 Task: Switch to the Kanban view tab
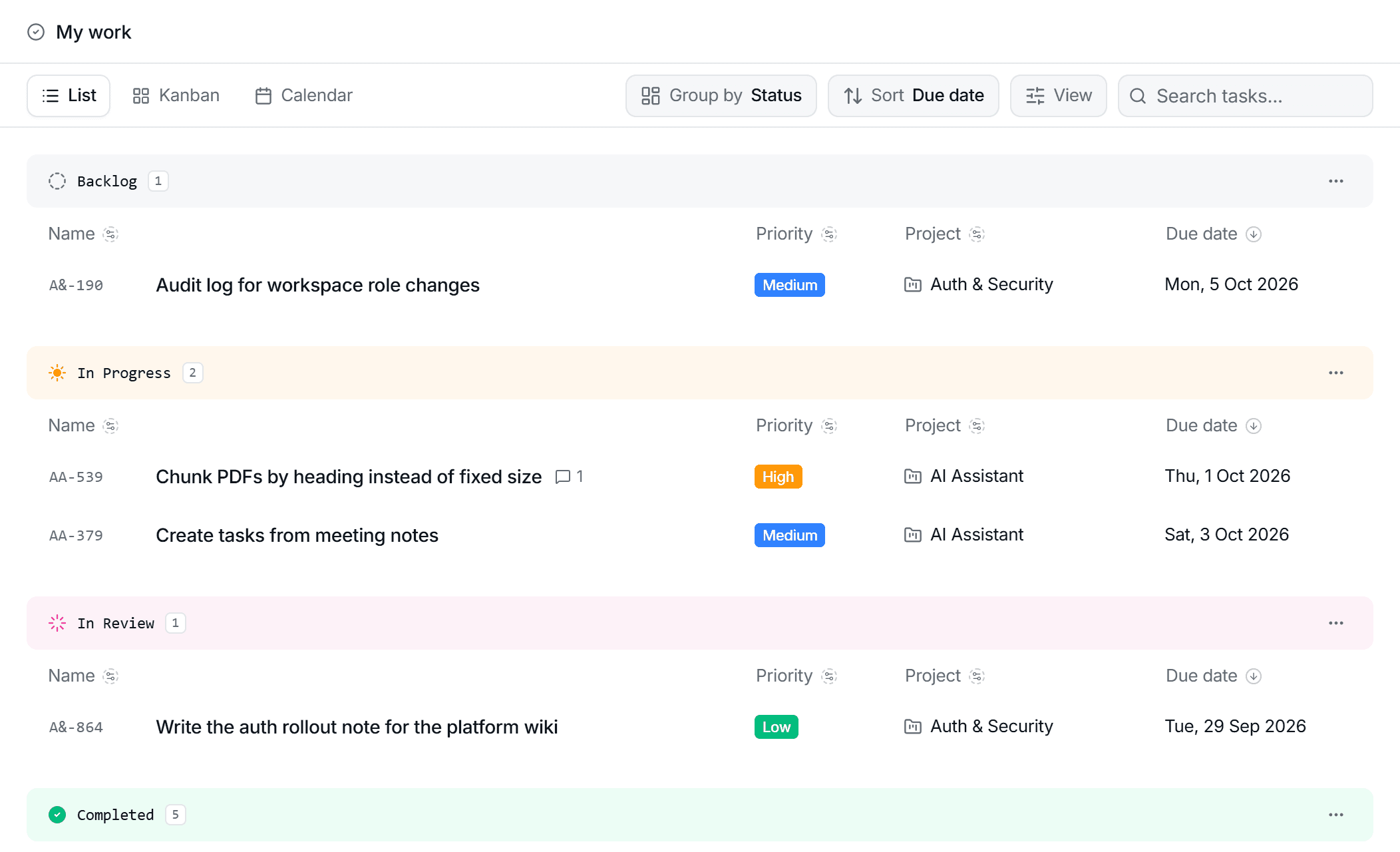(176, 96)
